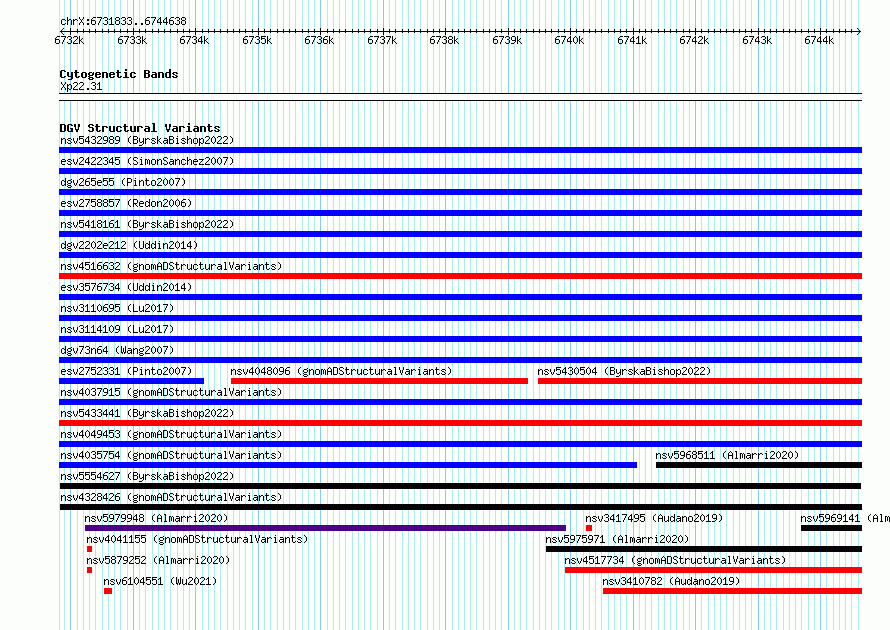
Task: Select nsv3410782 (Audano2019) label
Action: tap(671, 581)
